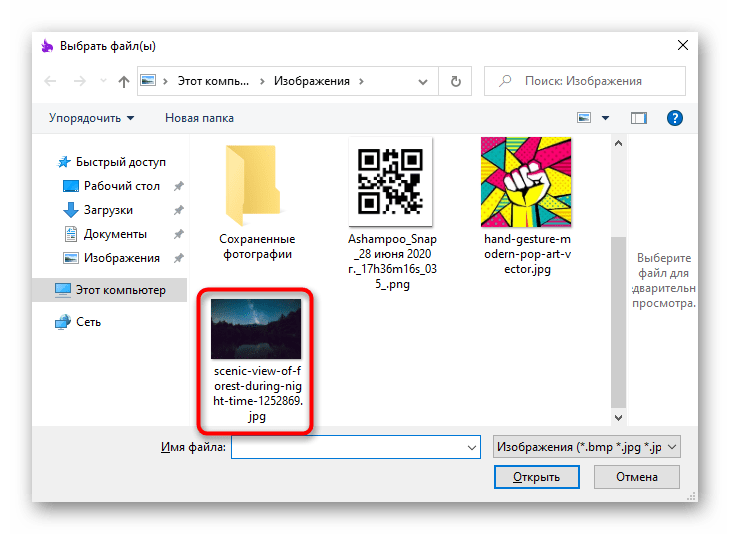Click pin icon next to Изображения

(x=178, y=258)
